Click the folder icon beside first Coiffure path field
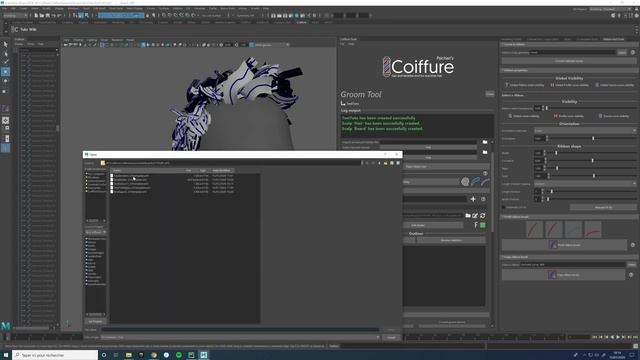This screenshot has height=360, width=640. 485,142
